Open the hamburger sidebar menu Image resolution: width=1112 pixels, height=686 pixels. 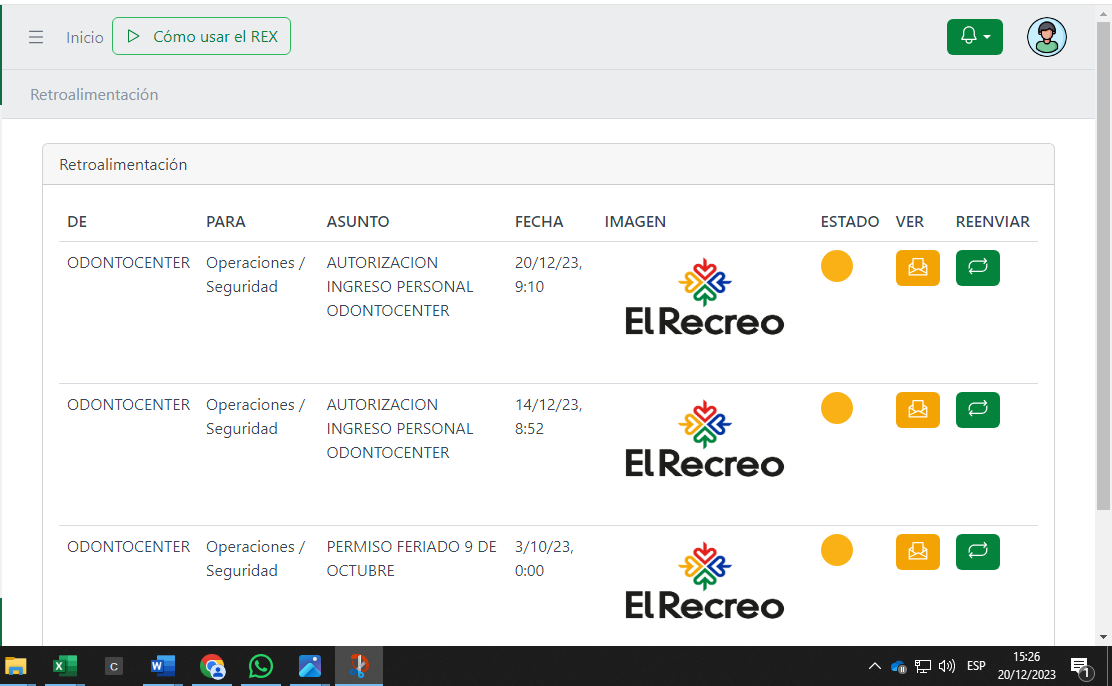(36, 37)
